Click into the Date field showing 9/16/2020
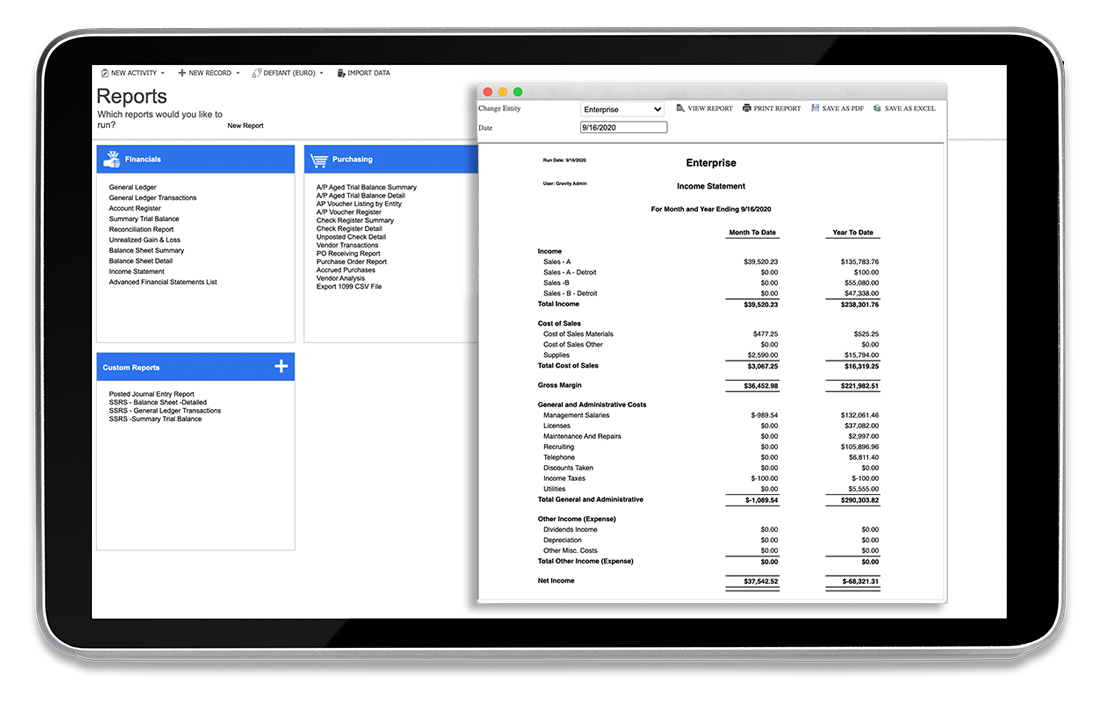This screenshot has width=1100, height=720. pyautogui.click(x=624, y=128)
